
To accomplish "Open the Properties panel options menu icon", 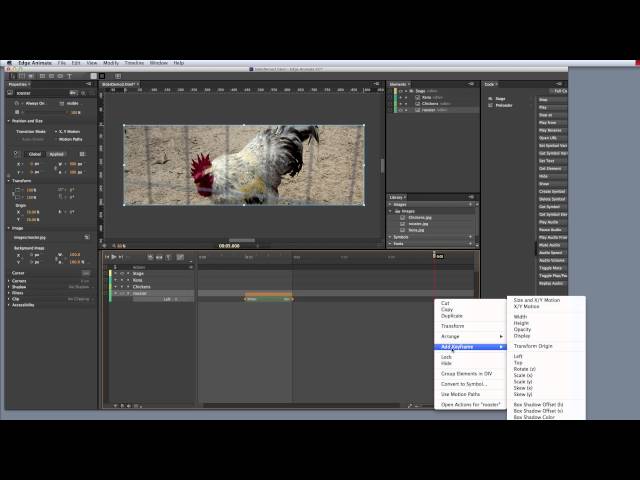I will (x=89, y=84).
